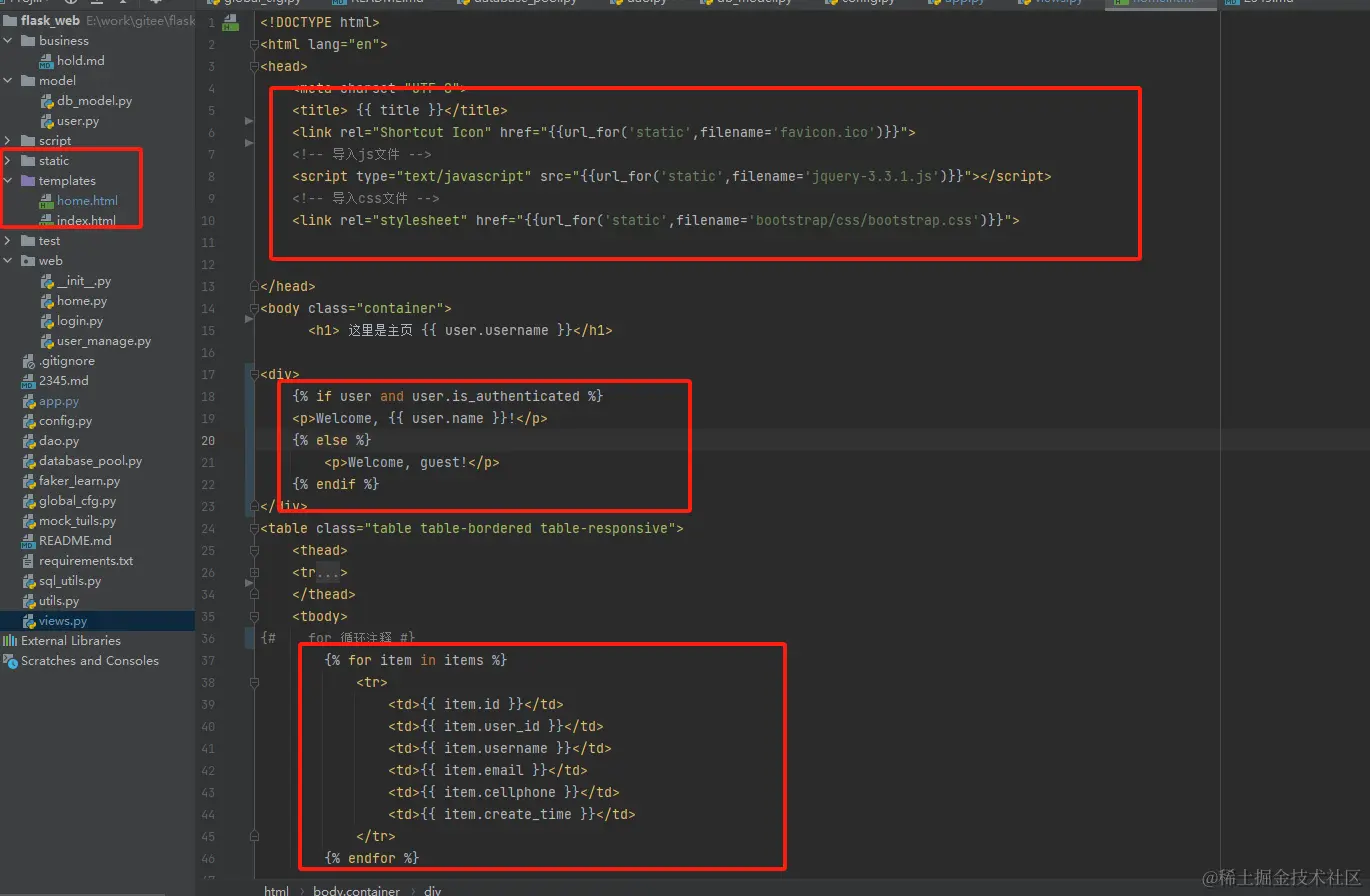Expand the collapsed tr block on line 26

[x=254, y=572]
